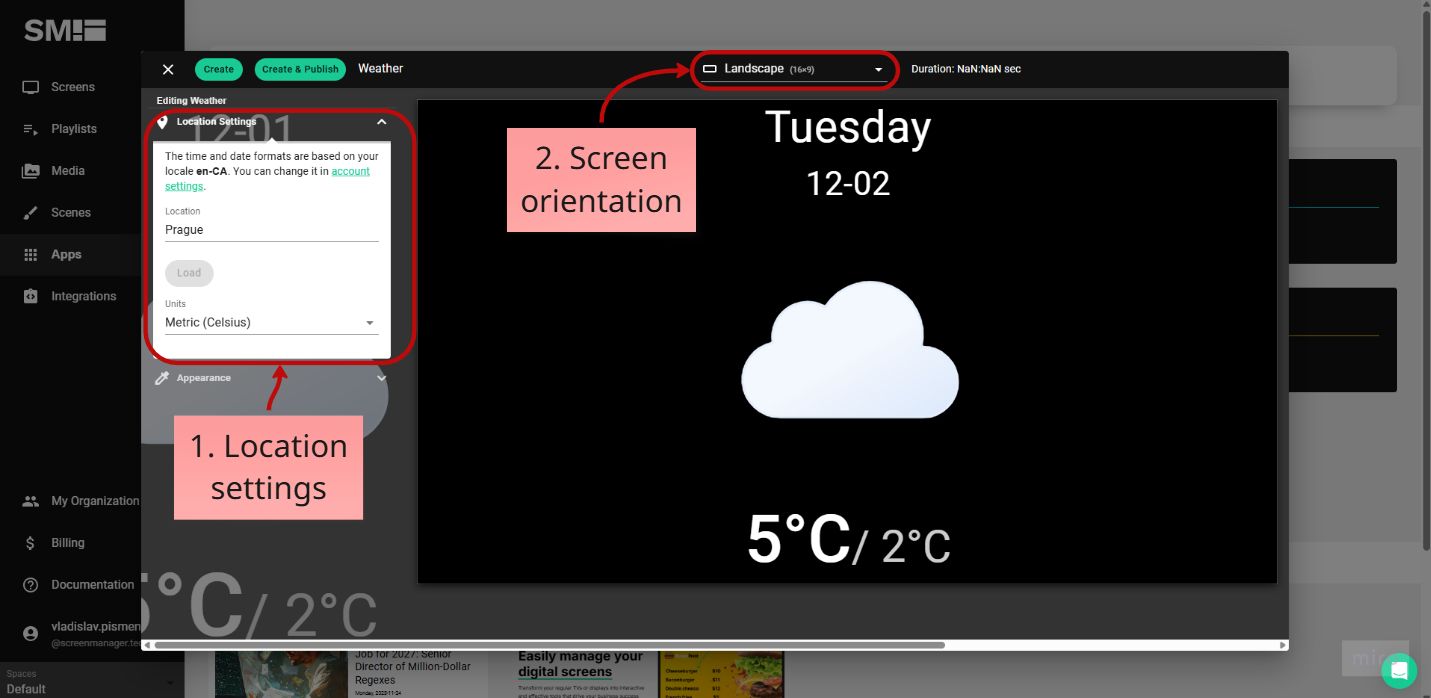Go to the Scenes section

(x=70, y=212)
